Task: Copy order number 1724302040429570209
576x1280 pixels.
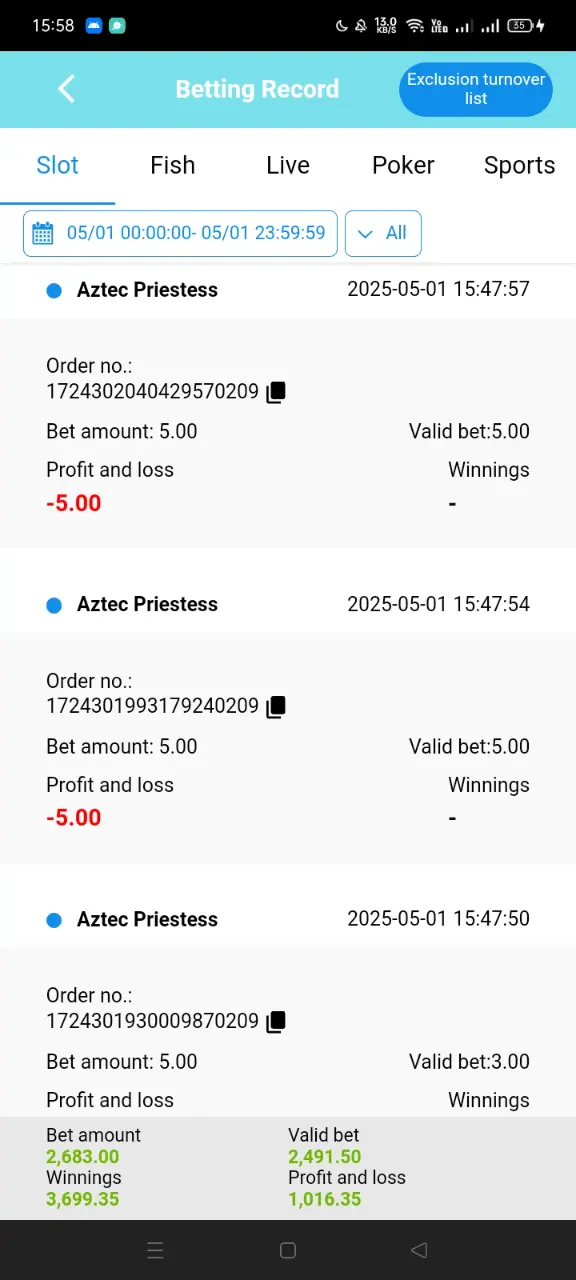Action: click(276, 392)
